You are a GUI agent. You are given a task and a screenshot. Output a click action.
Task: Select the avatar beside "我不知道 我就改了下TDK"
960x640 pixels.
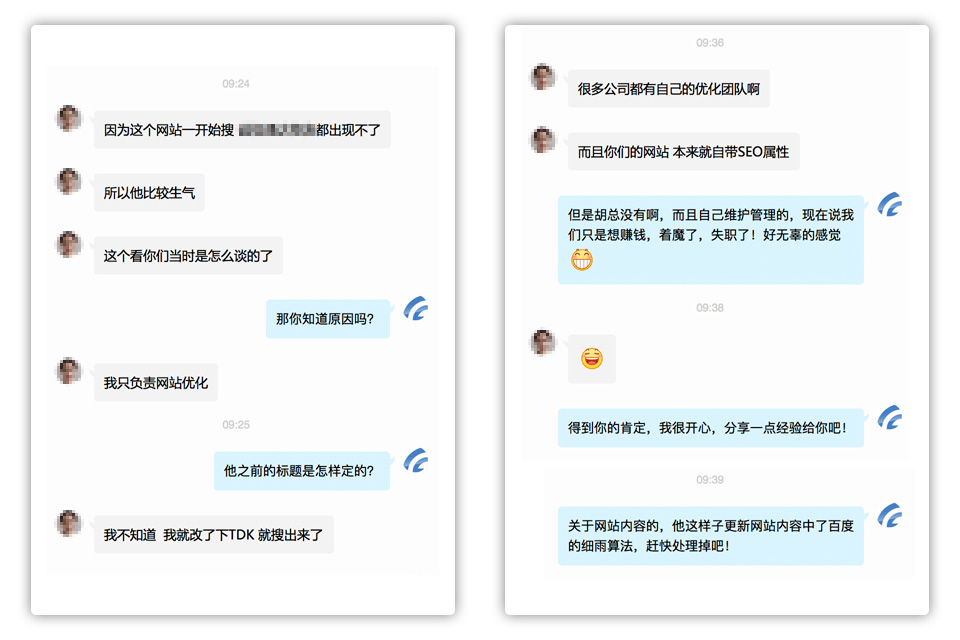tap(69, 521)
